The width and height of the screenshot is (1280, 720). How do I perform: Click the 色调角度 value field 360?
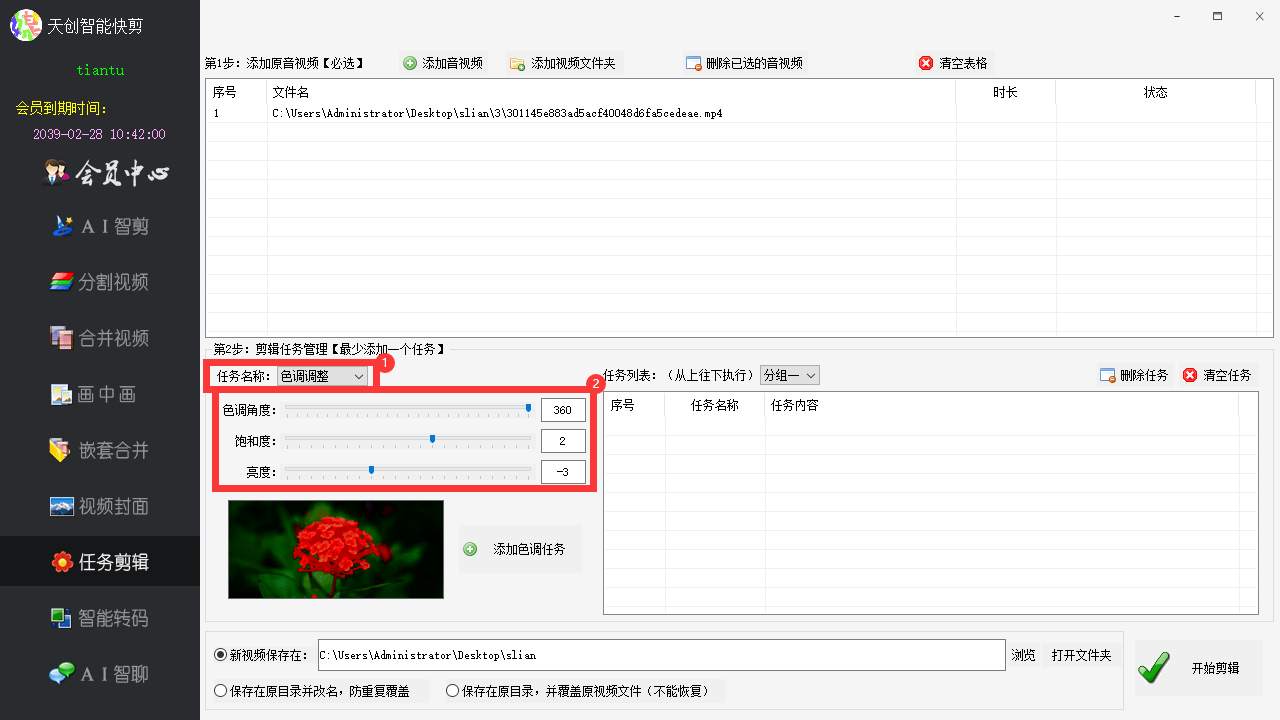pos(563,410)
